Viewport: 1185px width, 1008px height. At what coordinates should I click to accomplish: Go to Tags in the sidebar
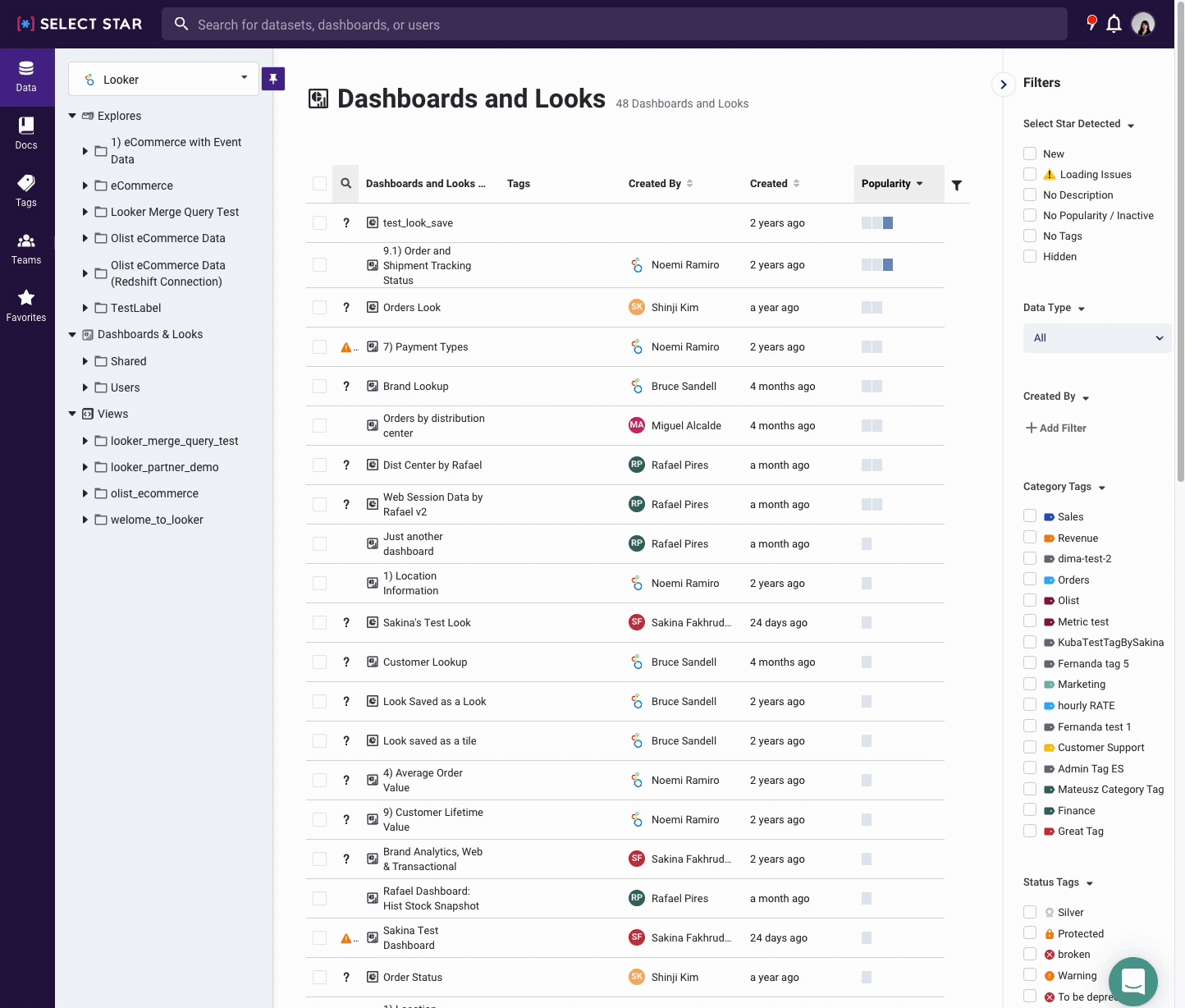(x=26, y=190)
